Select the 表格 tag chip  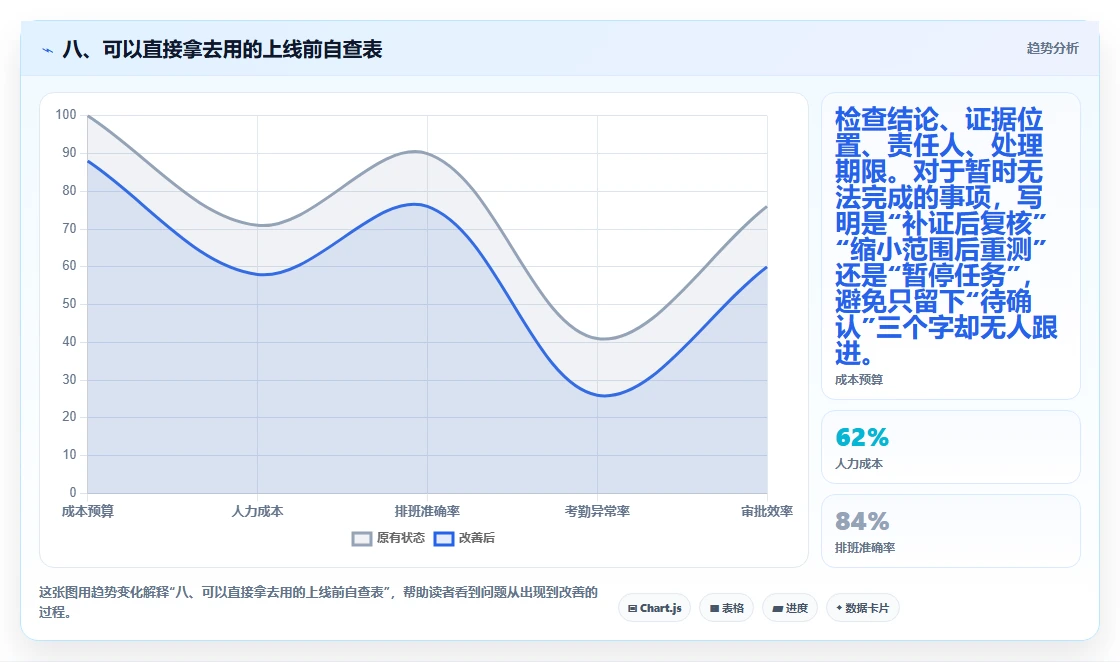click(x=726, y=608)
